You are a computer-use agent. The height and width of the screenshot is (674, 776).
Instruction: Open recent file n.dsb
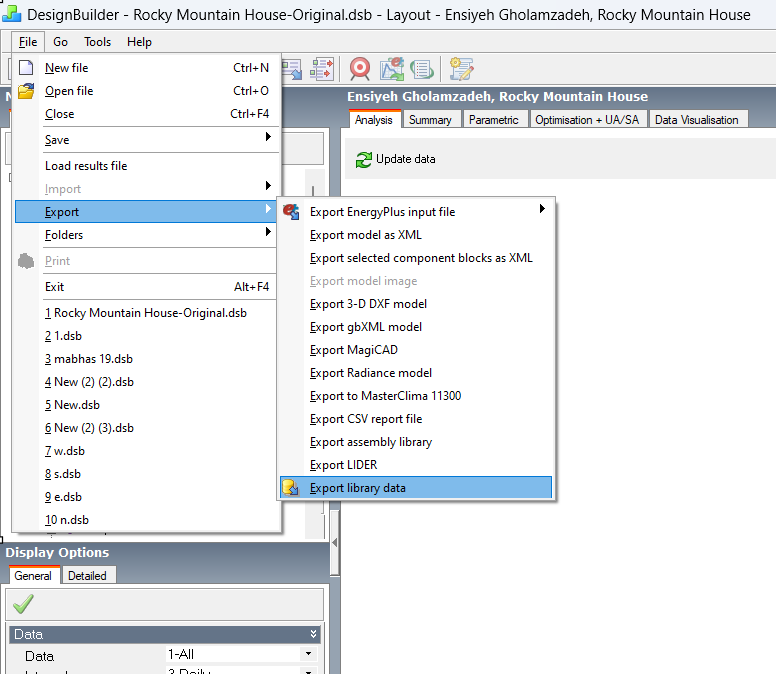(147, 520)
